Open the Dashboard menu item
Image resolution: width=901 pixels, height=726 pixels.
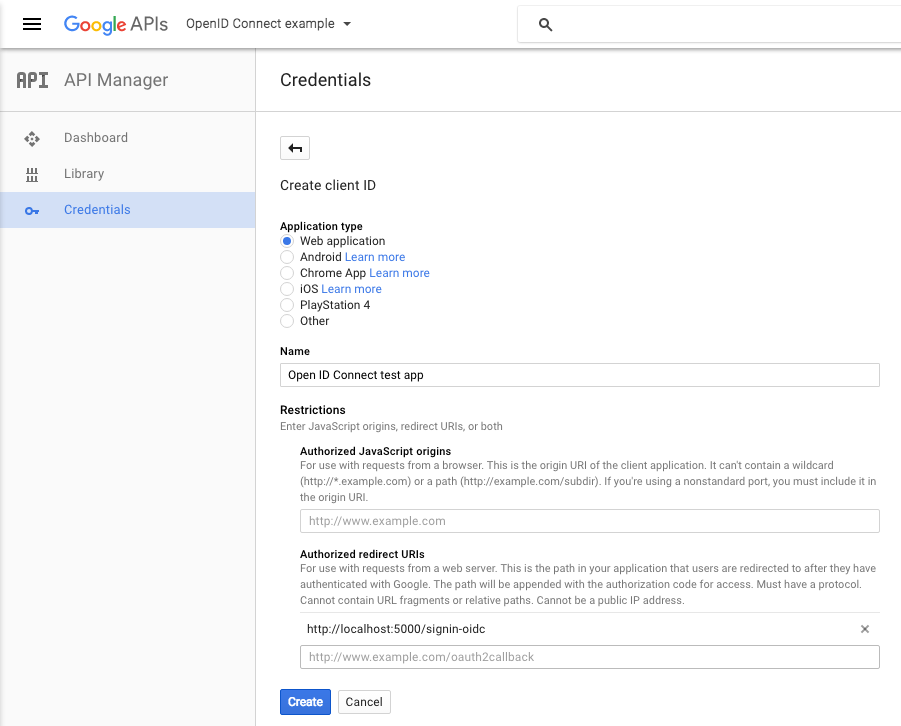(x=96, y=138)
